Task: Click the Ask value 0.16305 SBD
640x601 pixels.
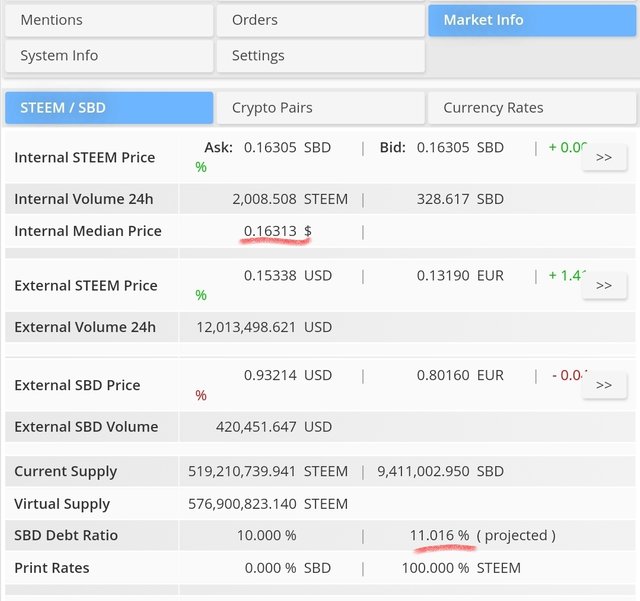Action: click(287, 147)
